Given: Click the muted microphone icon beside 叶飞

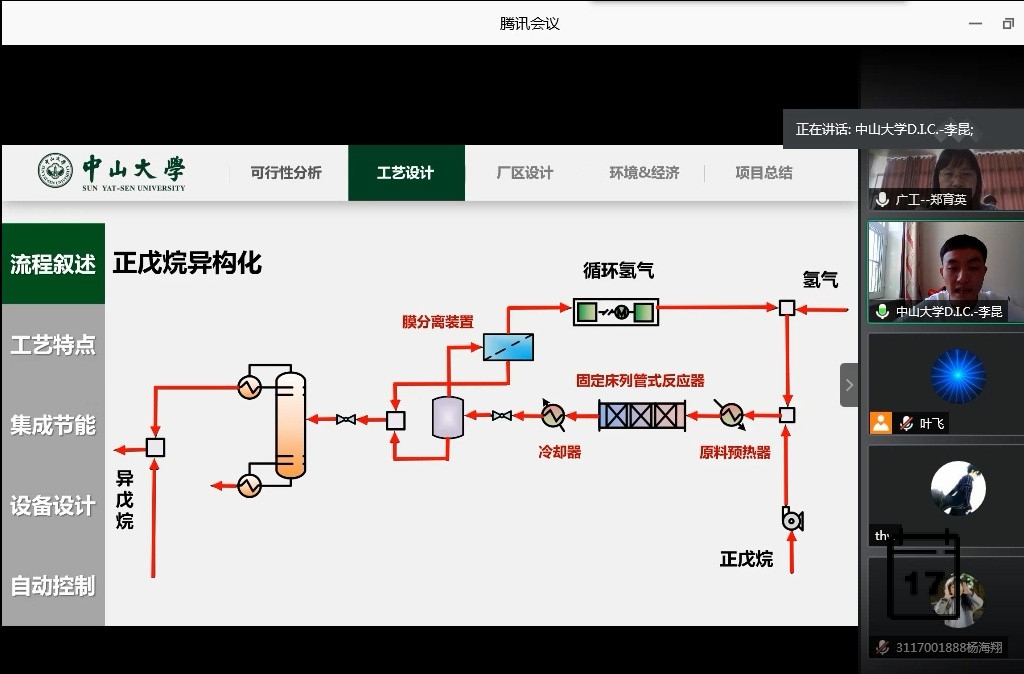Looking at the screenshot, I should click(906, 423).
